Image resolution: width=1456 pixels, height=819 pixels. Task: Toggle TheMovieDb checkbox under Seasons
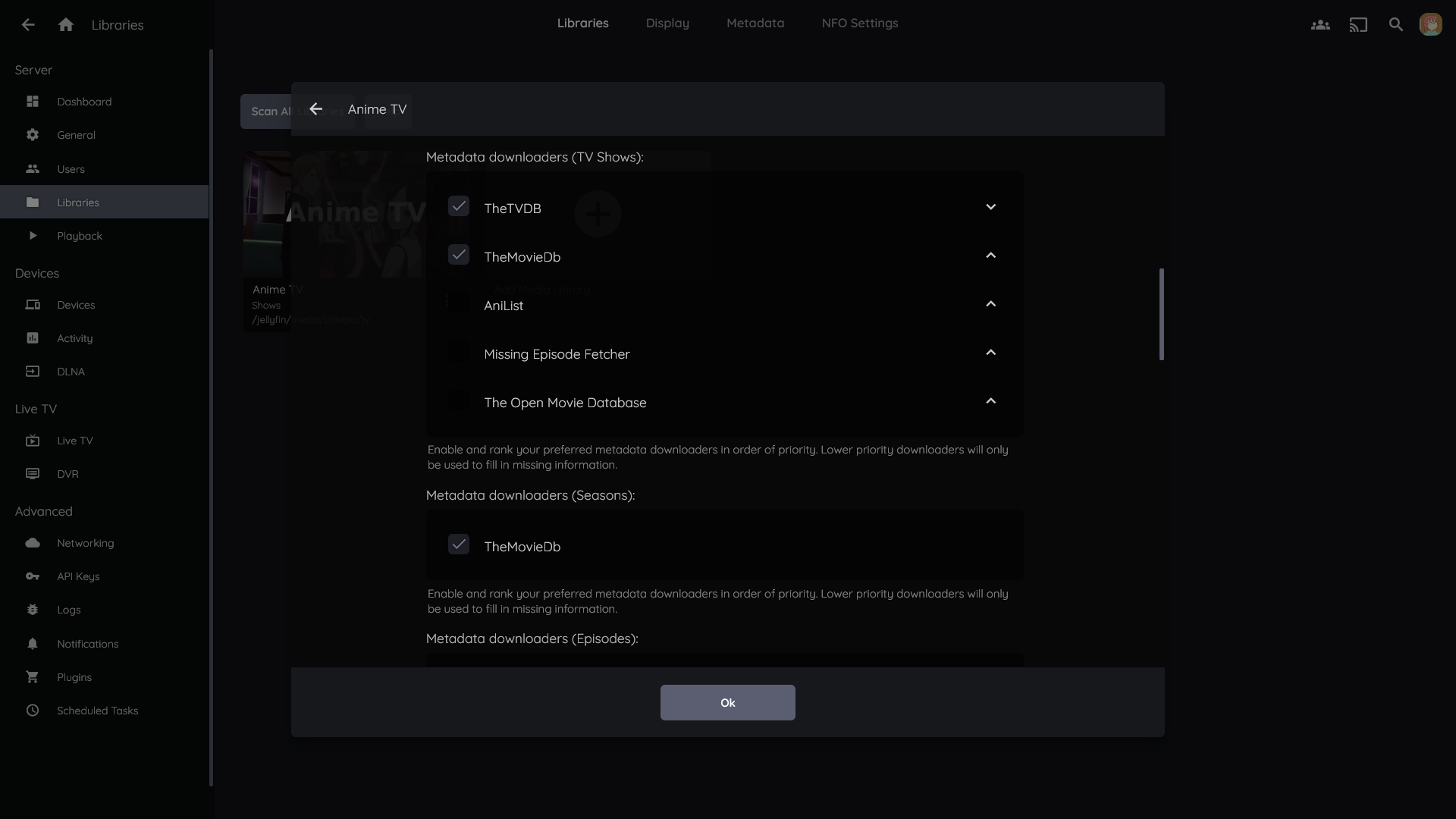click(459, 545)
